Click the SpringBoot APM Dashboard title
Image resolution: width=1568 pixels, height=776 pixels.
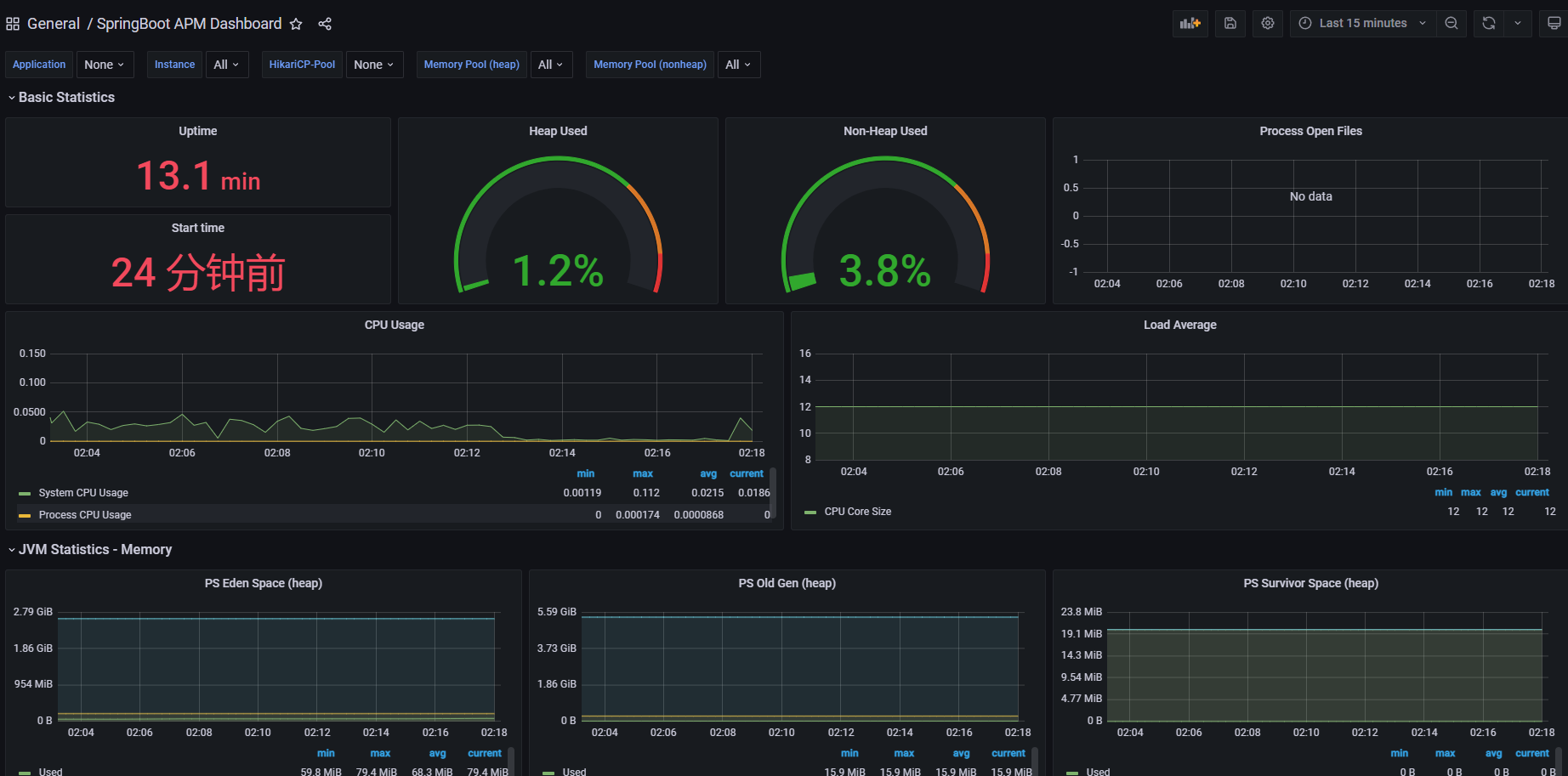[189, 24]
